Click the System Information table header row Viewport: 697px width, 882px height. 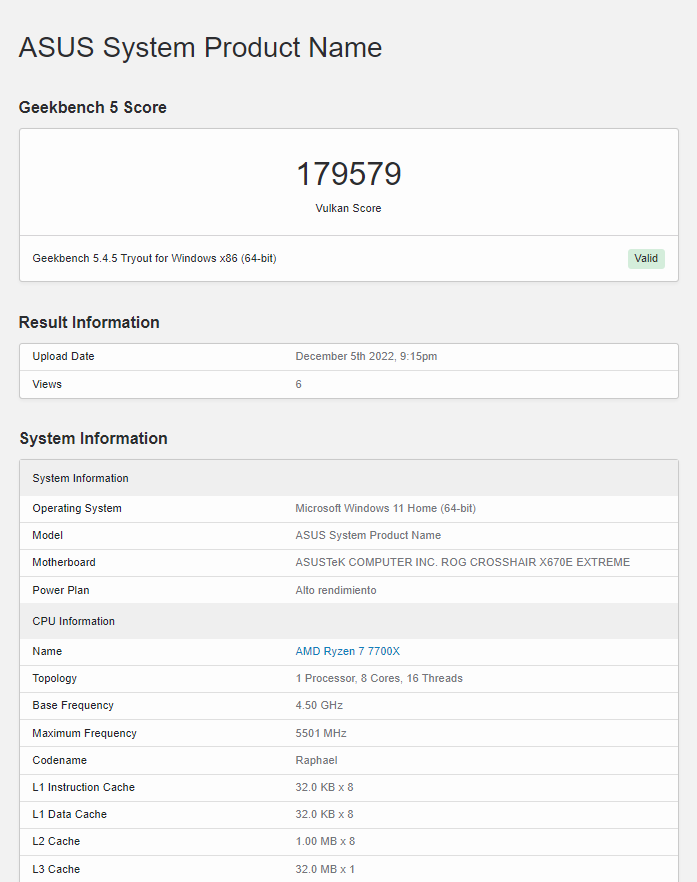click(349, 478)
